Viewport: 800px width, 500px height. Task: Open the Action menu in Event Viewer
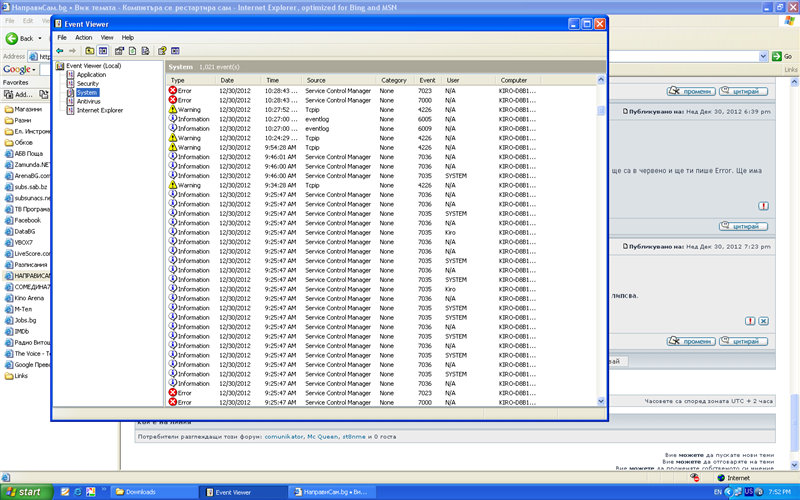click(83, 37)
